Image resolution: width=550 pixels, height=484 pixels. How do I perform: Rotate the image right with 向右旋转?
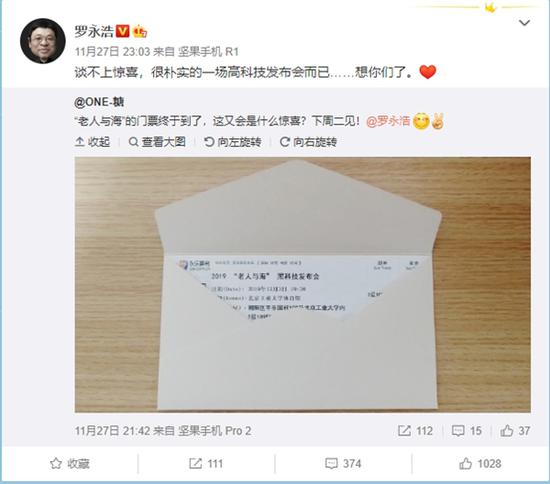pos(309,142)
